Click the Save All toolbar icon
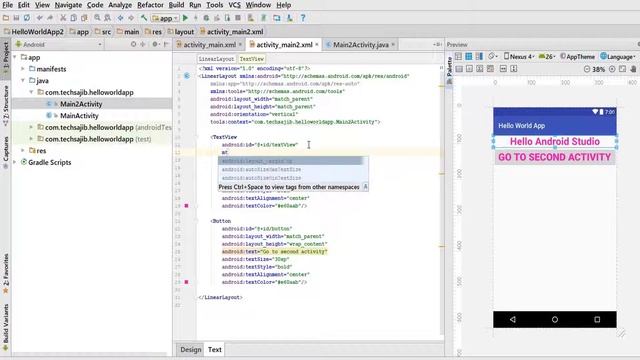The image size is (640, 360). [x=16, y=18]
